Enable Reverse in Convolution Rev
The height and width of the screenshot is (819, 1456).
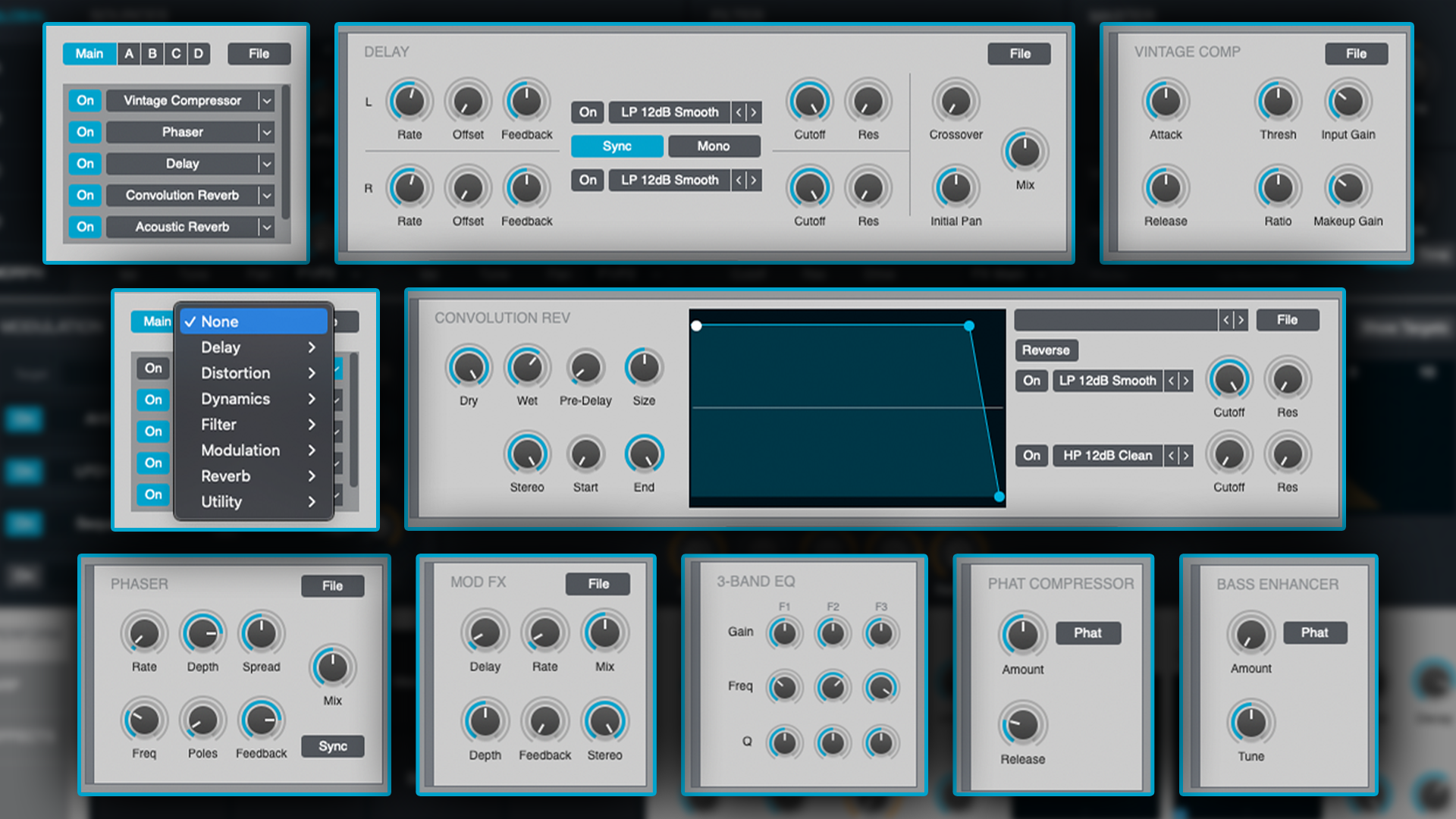pyautogui.click(x=1046, y=350)
